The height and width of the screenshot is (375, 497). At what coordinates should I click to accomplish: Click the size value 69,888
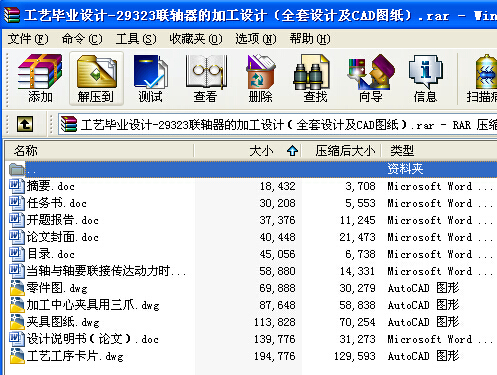(278, 288)
